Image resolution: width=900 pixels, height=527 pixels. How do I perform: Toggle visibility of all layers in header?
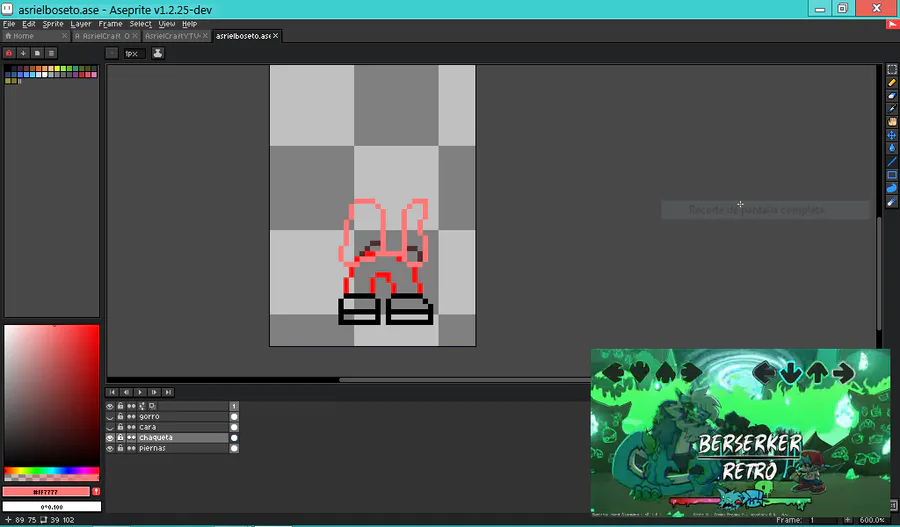(110, 406)
